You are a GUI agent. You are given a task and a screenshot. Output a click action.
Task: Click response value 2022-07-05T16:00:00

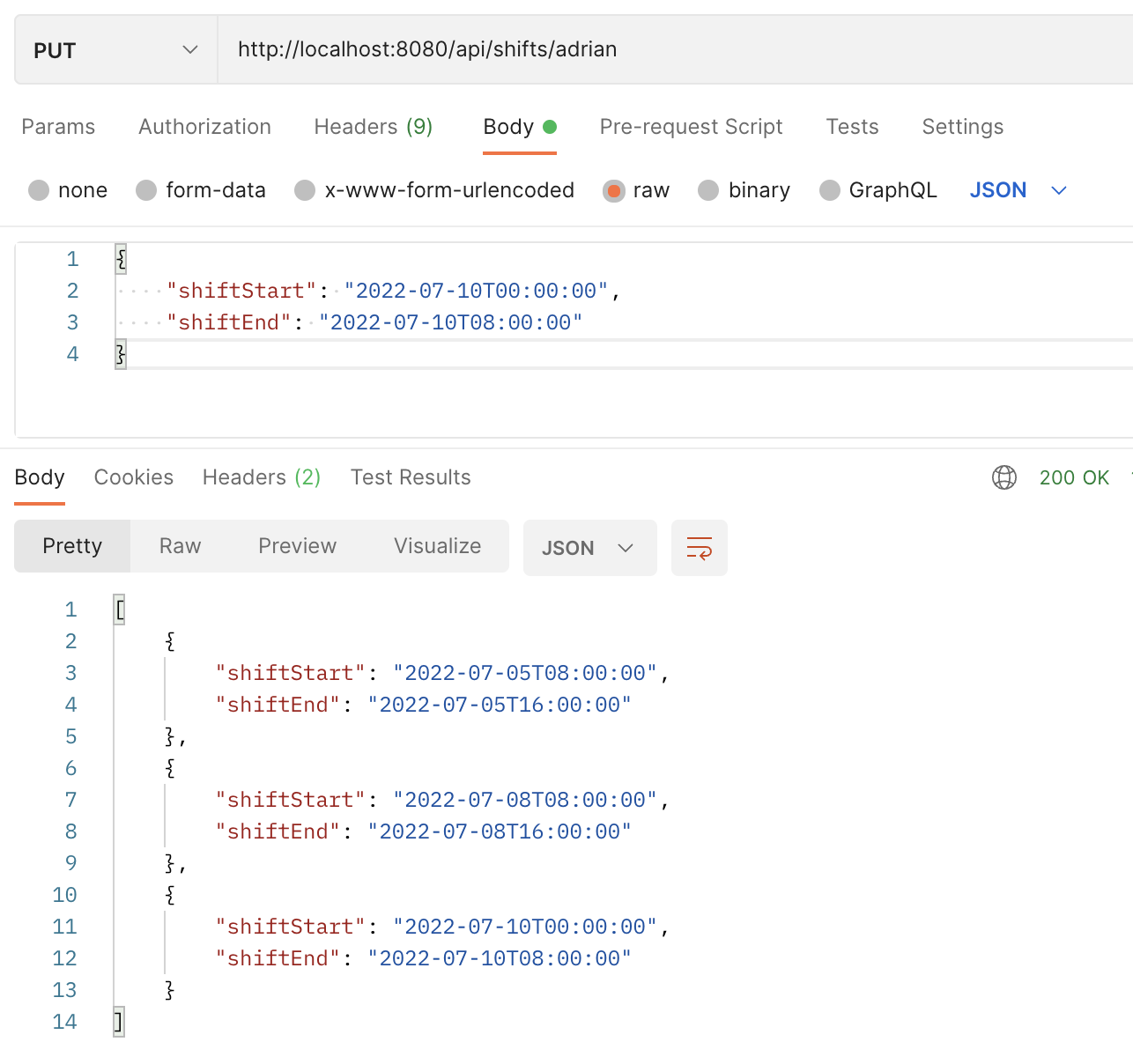point(500,705)
